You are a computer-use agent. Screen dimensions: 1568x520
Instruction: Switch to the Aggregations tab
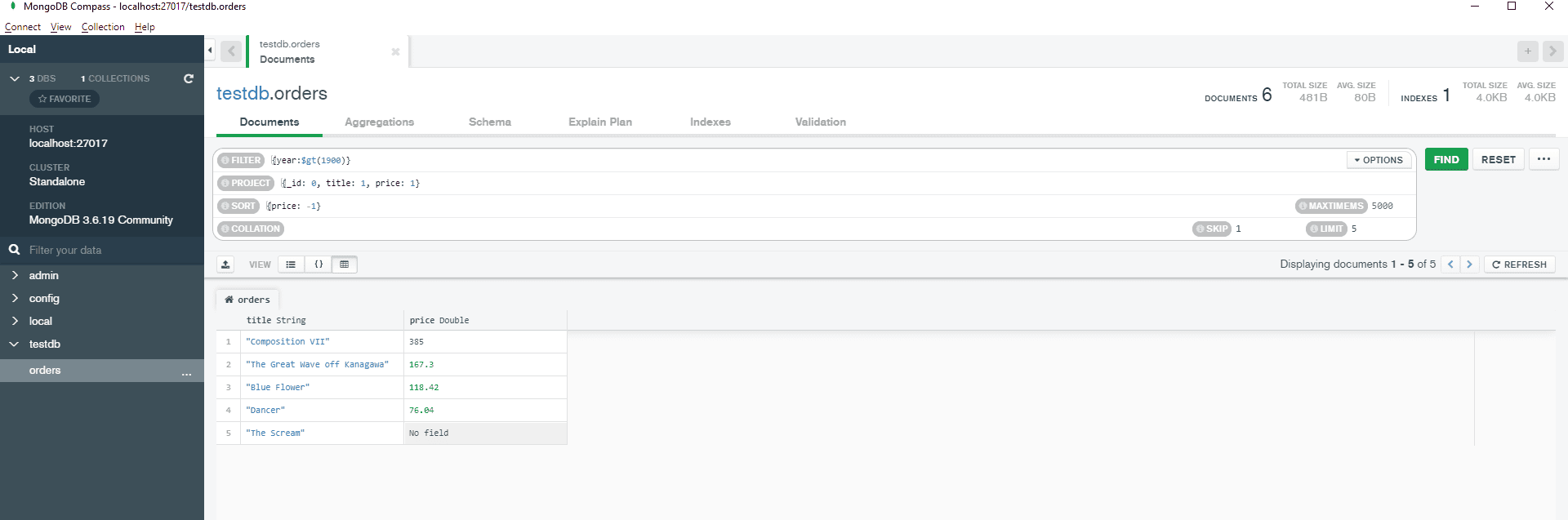(x=379, y=122)
